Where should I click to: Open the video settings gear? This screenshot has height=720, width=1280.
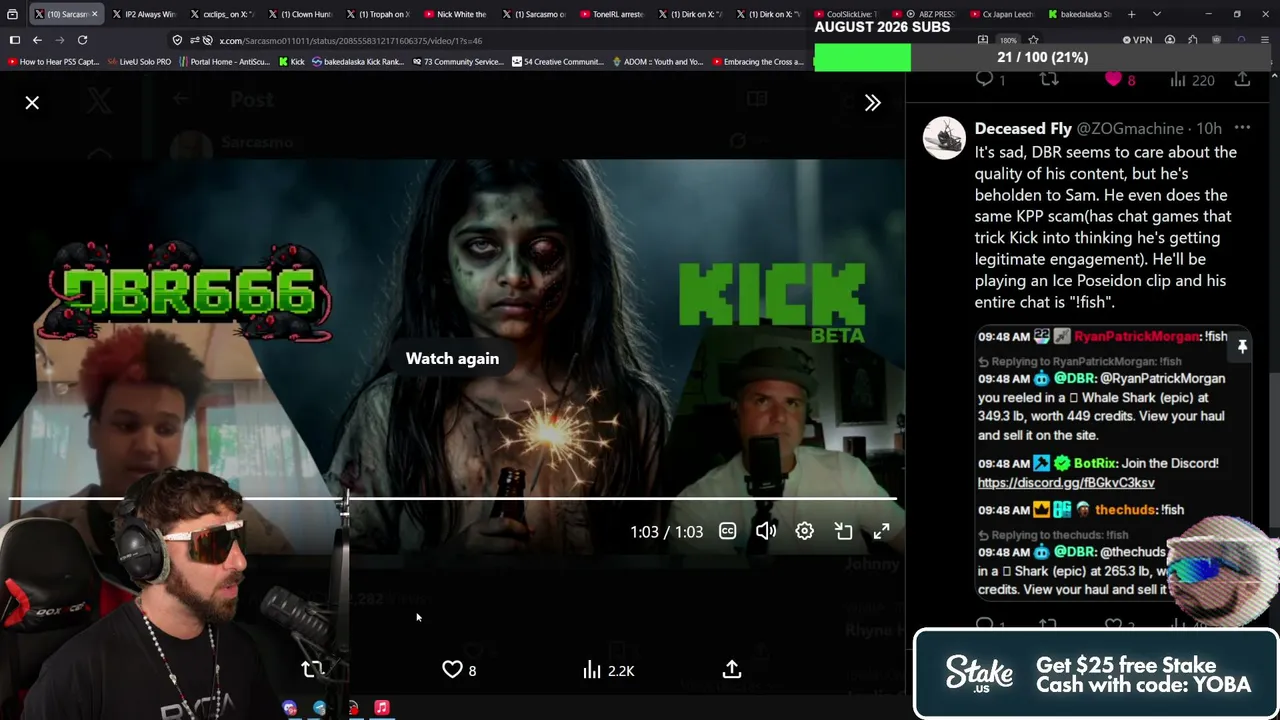[804, 532]
